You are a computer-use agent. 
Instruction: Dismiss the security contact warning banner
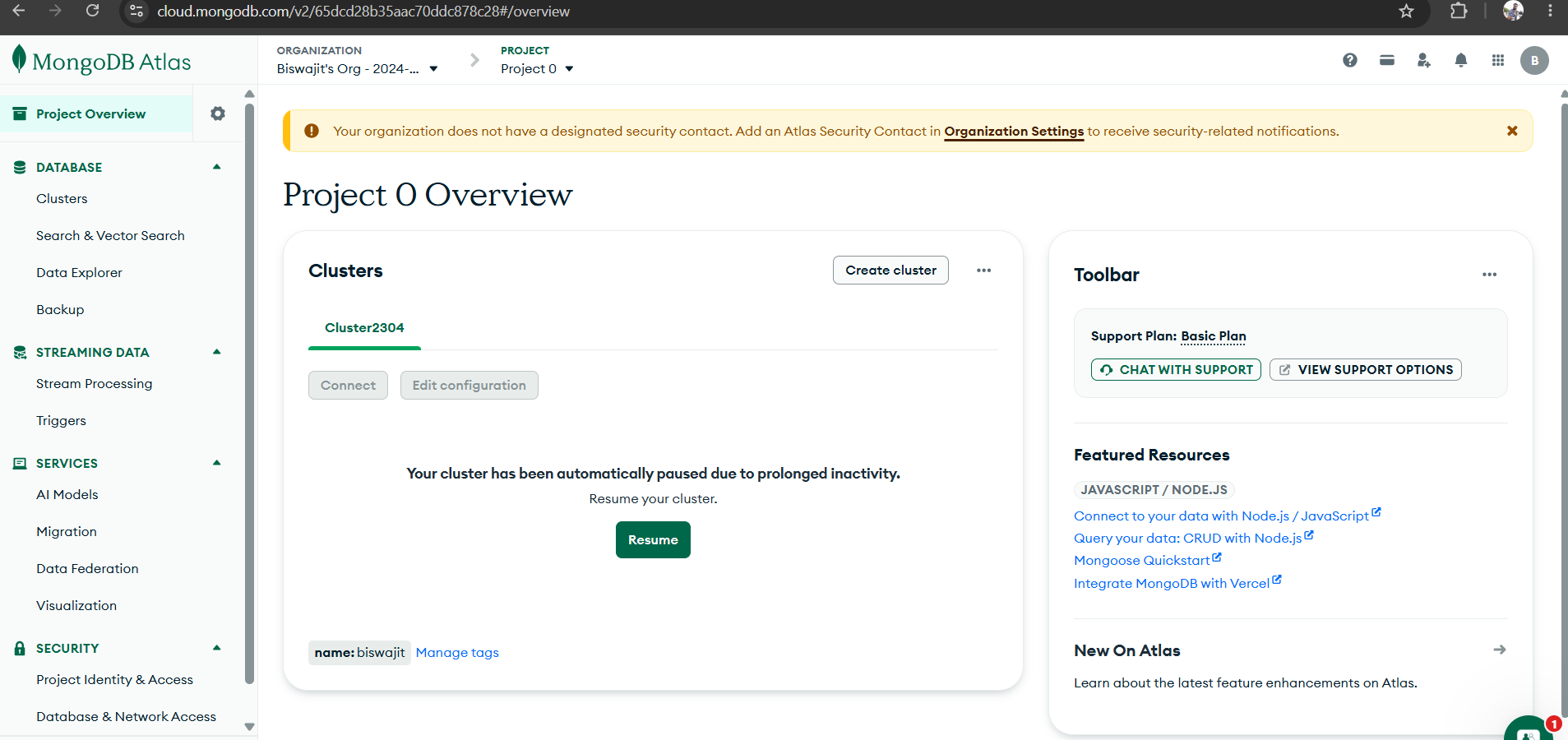(x=1512, y=131)
